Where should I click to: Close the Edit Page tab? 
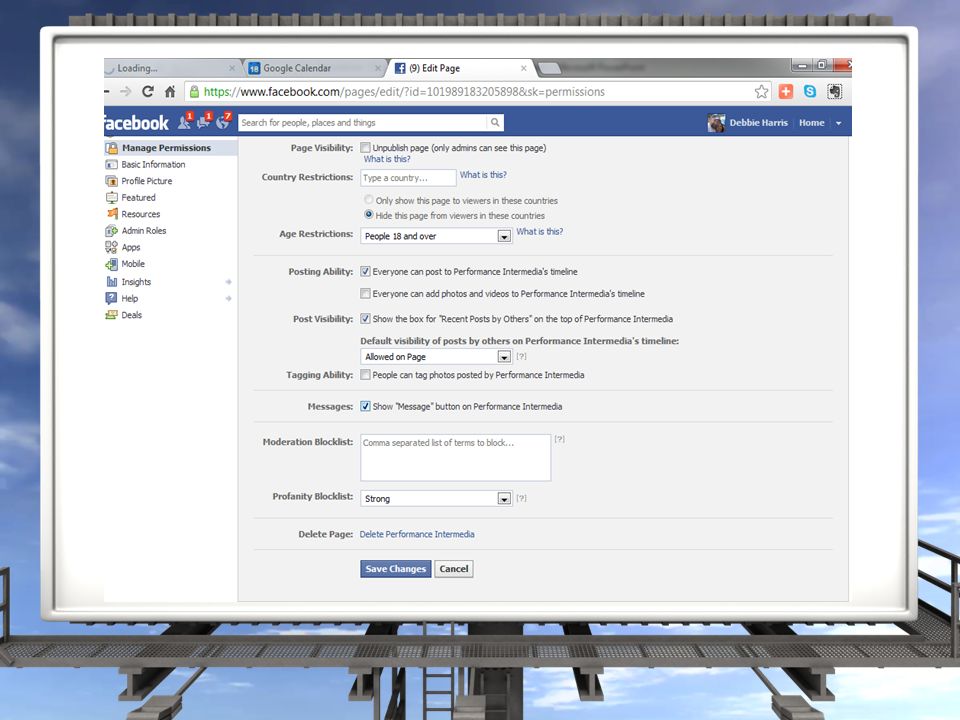click(x=523, y=68)
